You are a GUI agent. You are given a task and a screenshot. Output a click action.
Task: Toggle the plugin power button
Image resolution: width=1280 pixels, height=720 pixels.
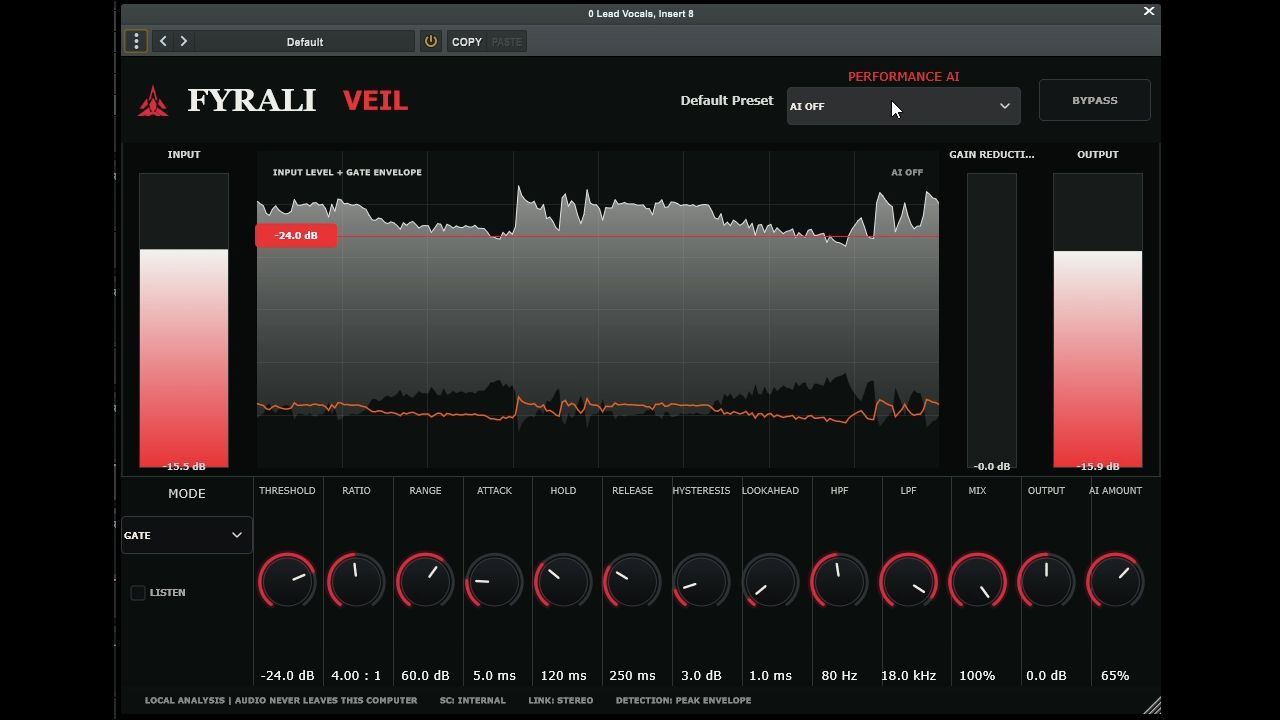point(430,41)
